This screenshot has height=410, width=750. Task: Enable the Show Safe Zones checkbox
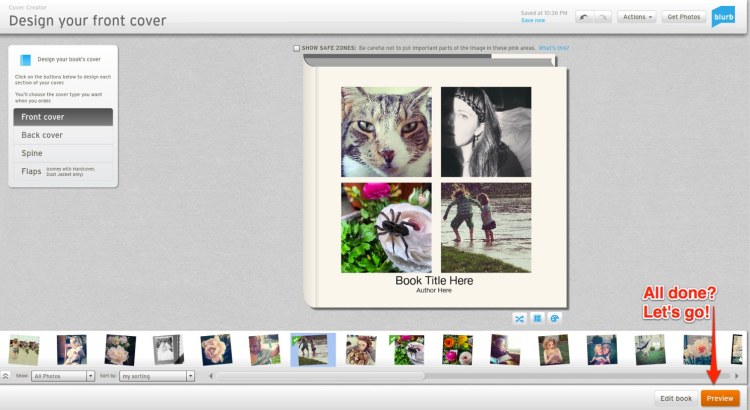297,48
